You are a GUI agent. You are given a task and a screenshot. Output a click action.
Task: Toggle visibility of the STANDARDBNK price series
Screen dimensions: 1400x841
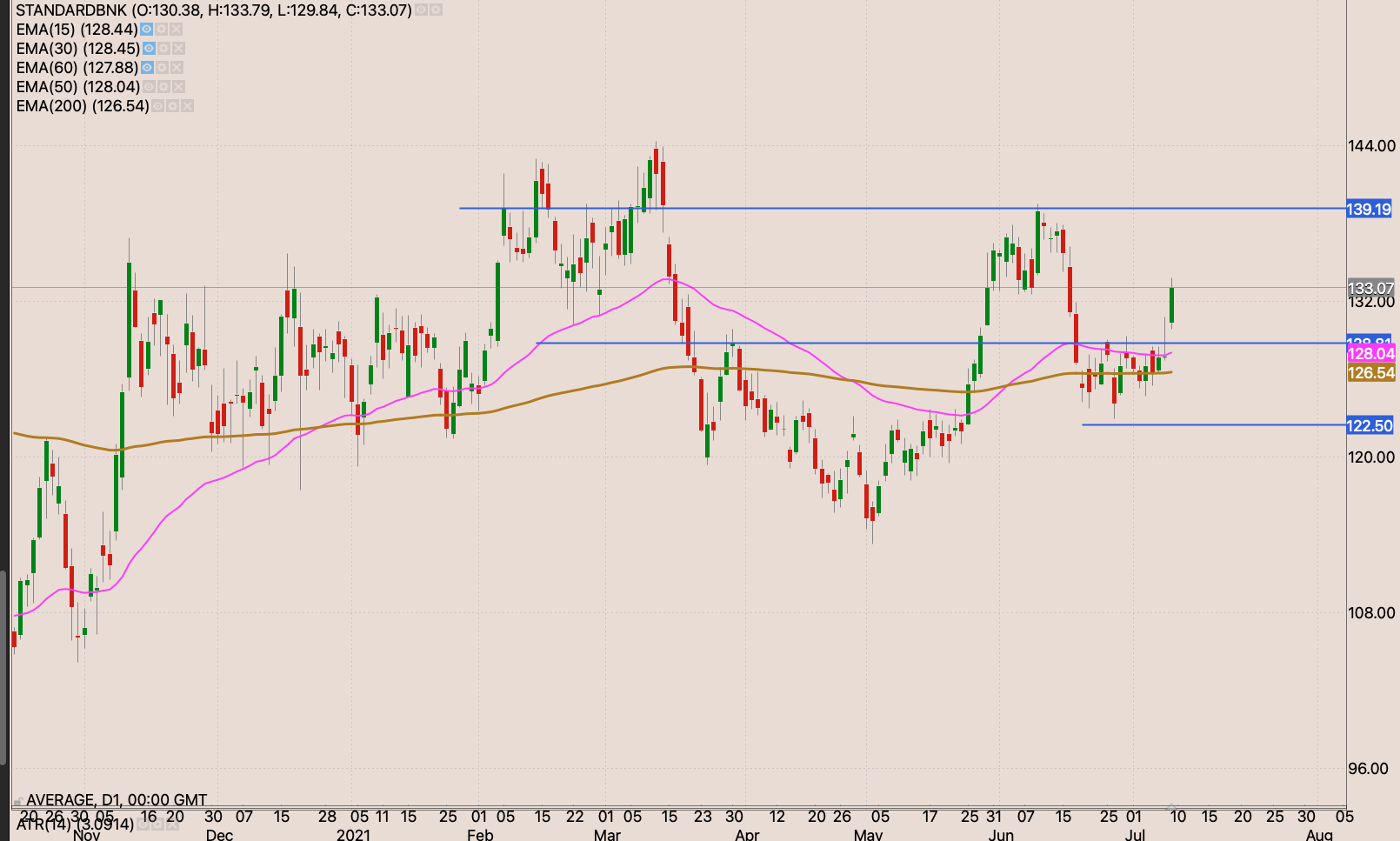pos(421,10)
